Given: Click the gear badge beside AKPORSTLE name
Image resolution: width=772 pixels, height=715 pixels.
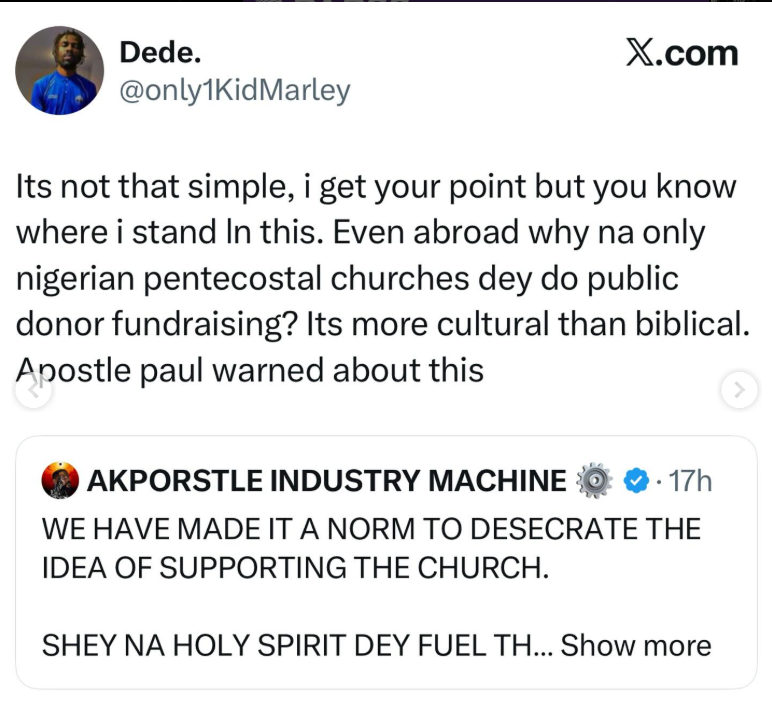Looking at the screenshot, I should click(x=594, y=481).
